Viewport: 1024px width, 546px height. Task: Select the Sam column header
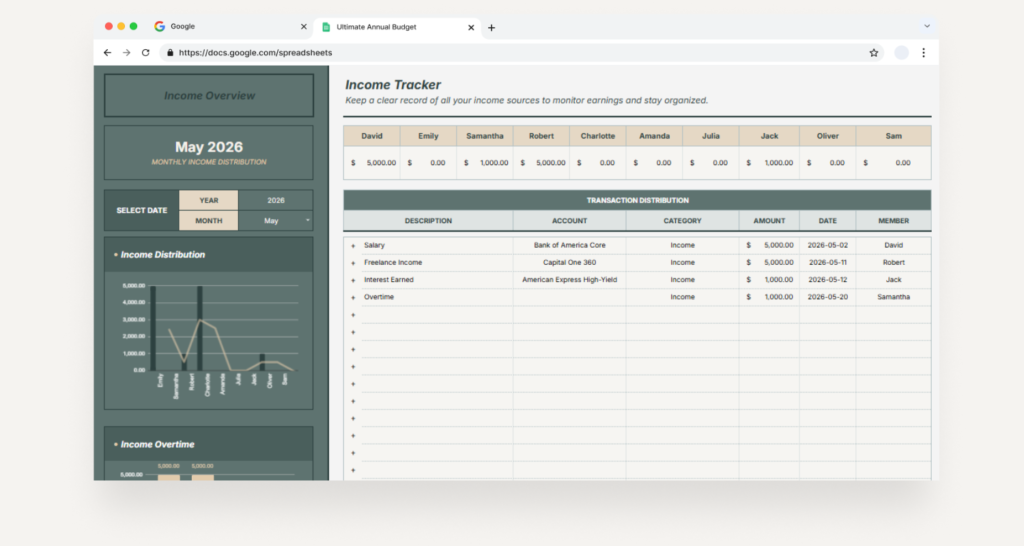point(893,136)
